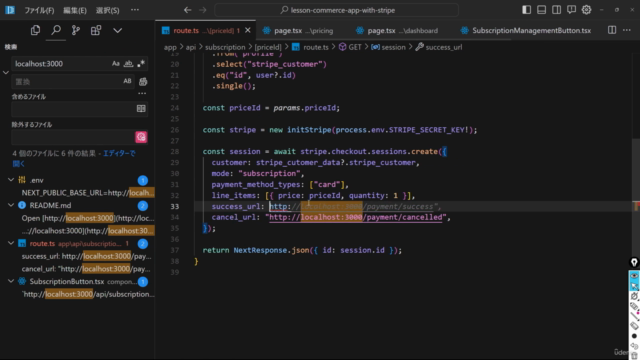
Task: Open the cancel_url localhost link in code
Action: pyautogui.click(x=356, y=217)
